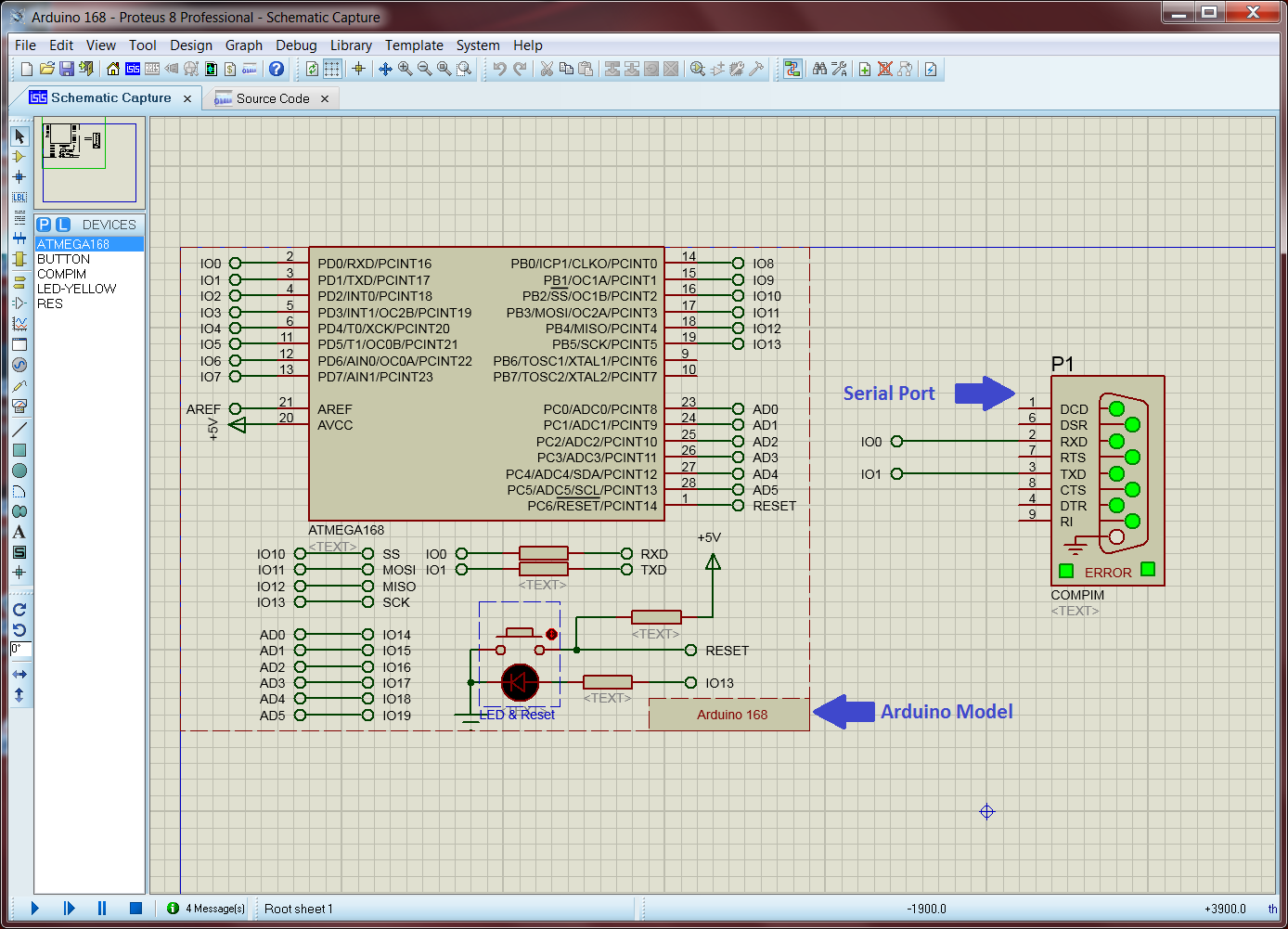Click the Cut scissors icon

(547, 69)
